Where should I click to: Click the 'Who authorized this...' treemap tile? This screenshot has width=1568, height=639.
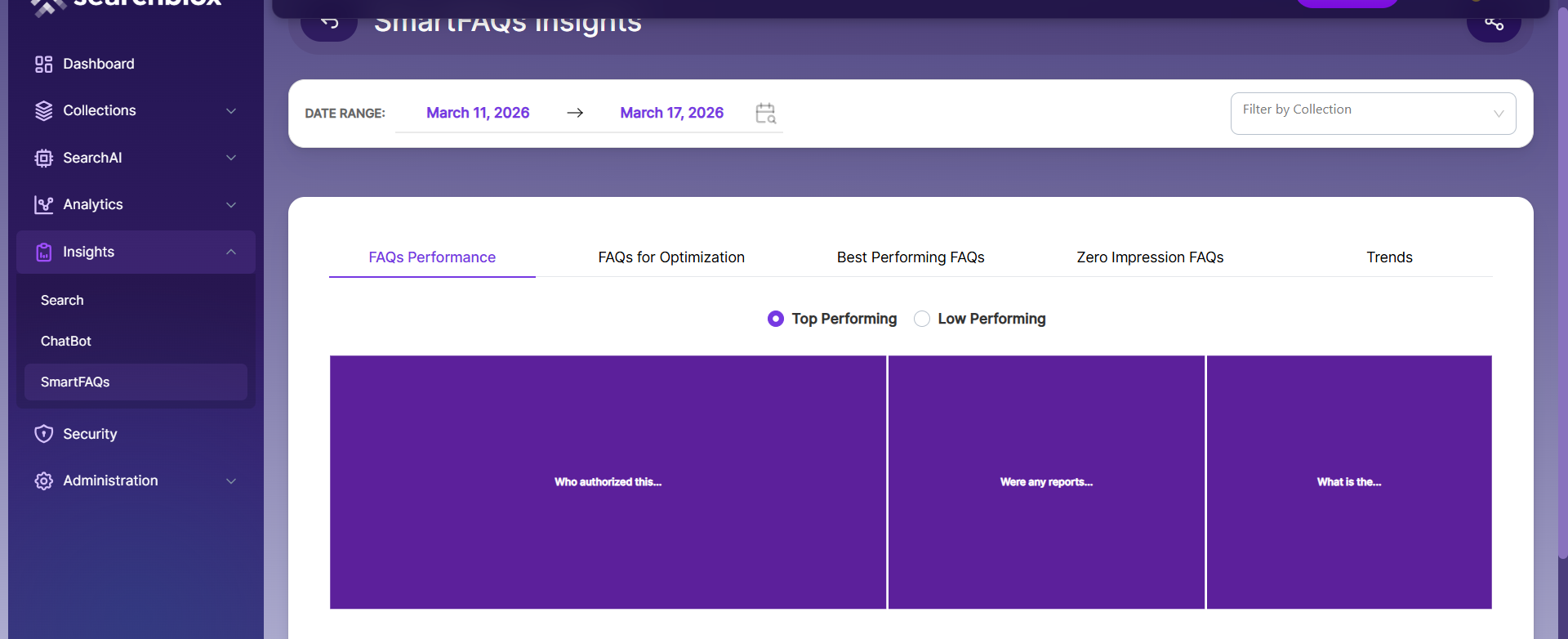[x=608, y=482]
